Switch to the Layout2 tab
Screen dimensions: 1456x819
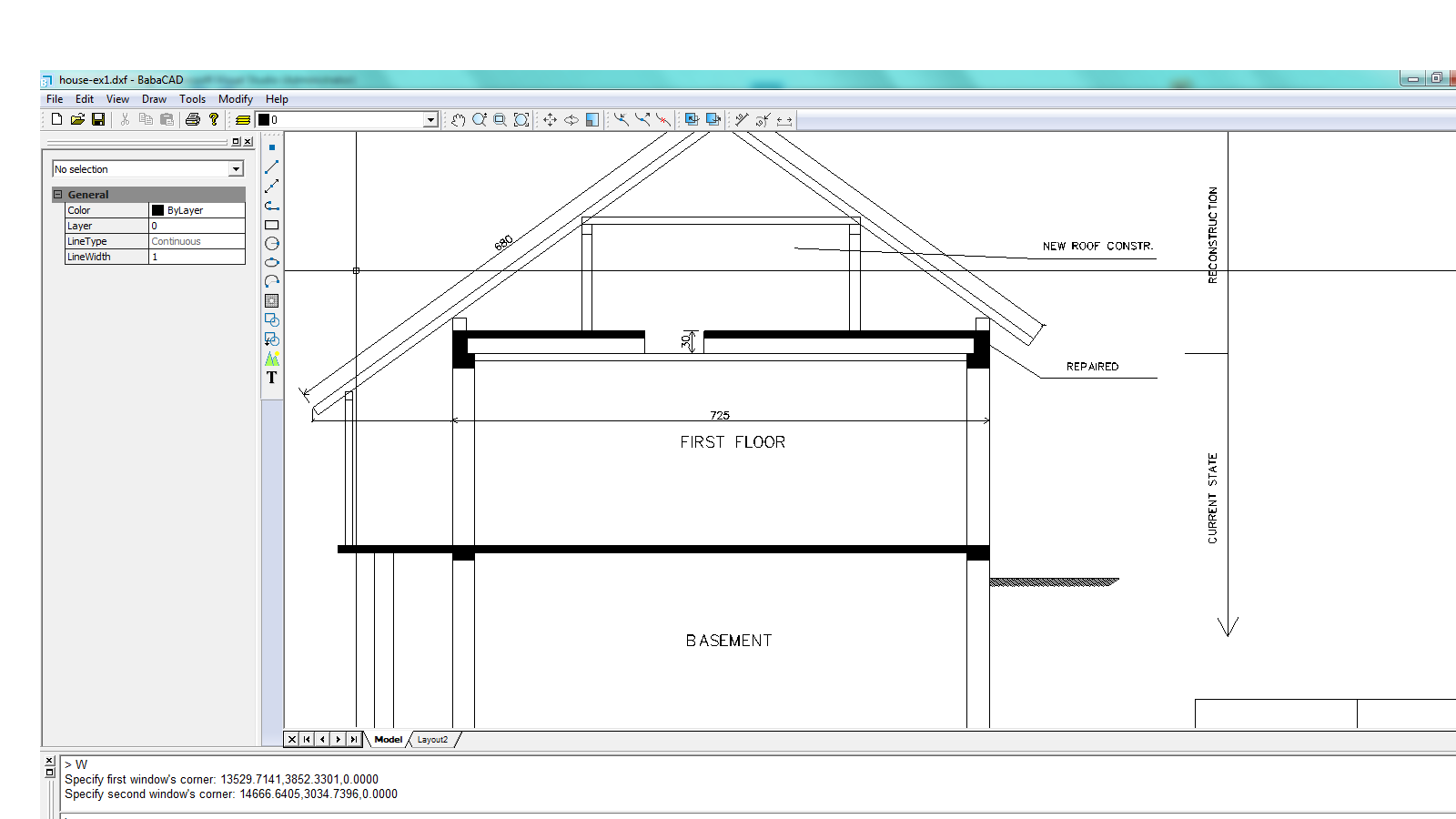click(x=432, y=740)
